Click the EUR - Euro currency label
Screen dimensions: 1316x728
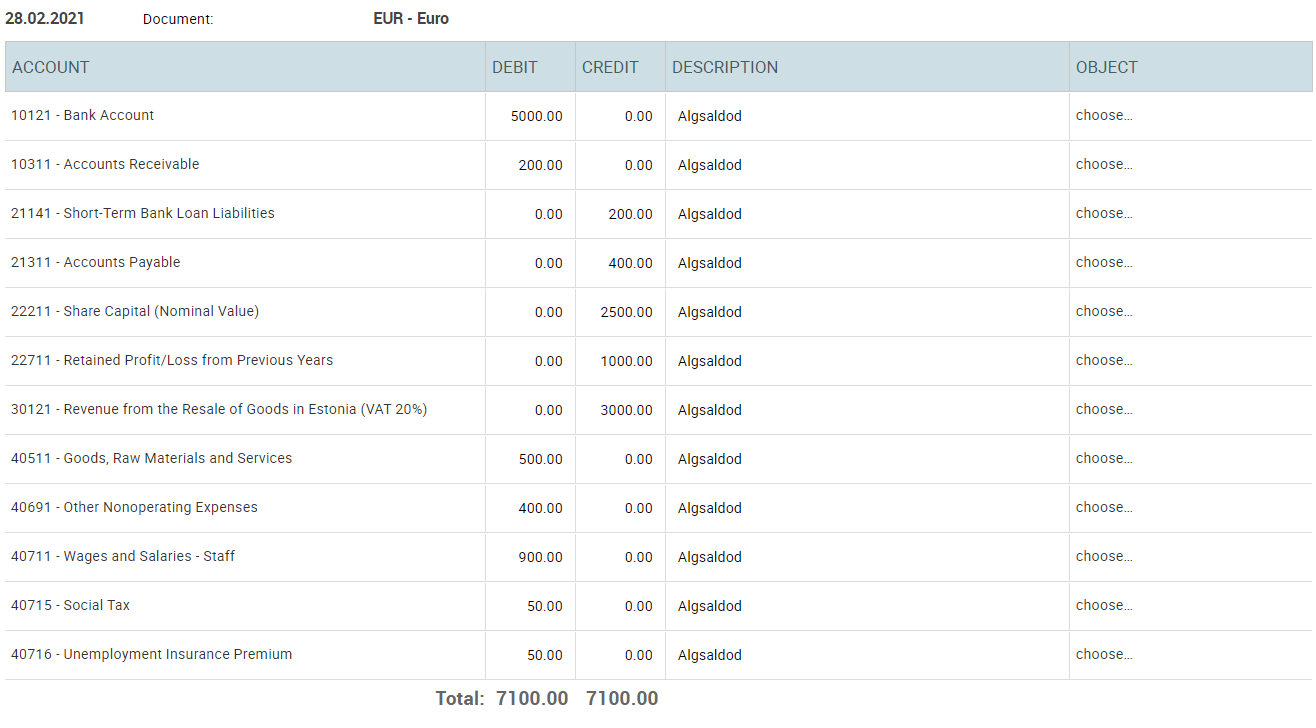(x=411, y=18)
